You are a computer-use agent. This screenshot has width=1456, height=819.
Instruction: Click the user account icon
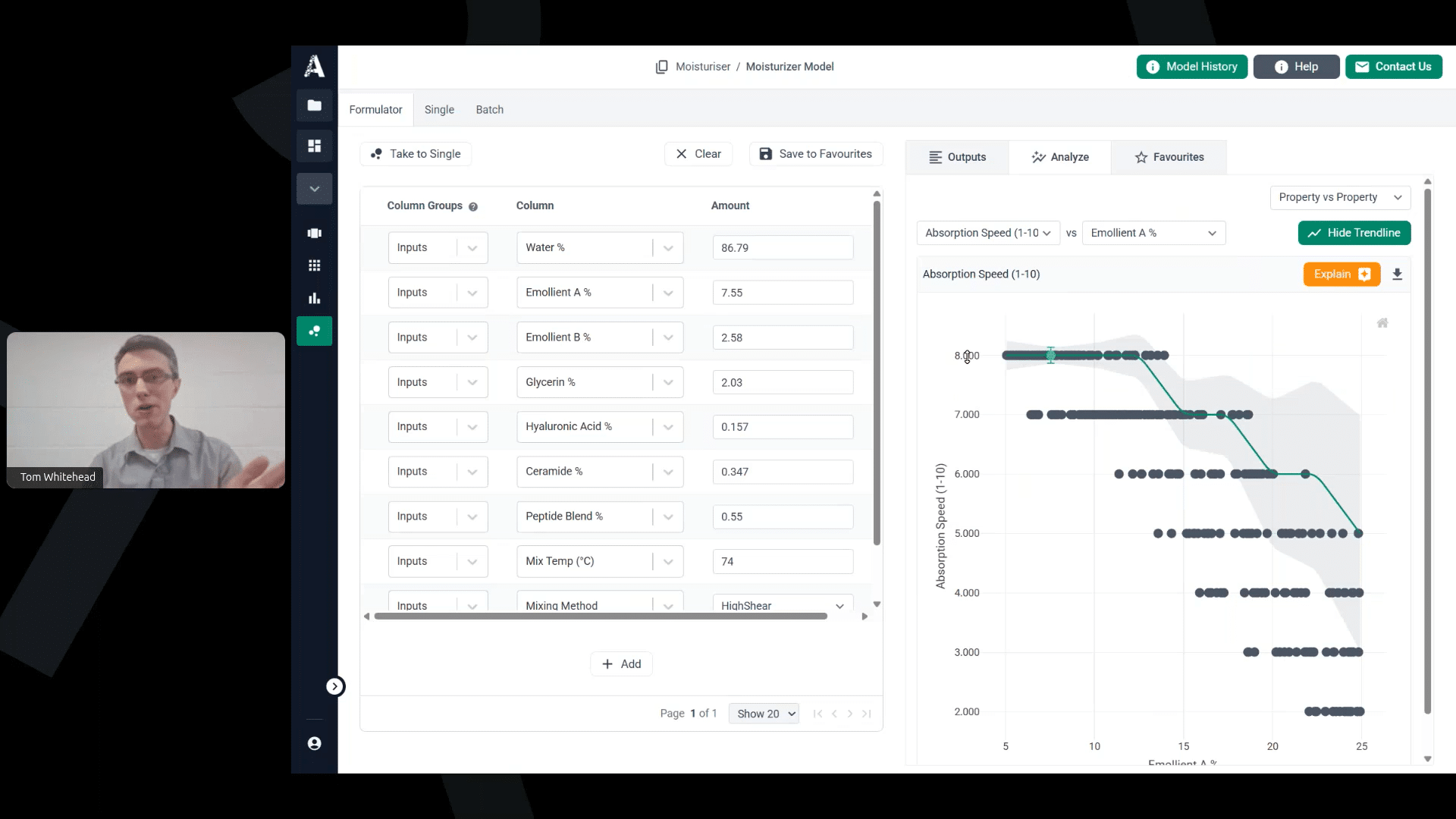point(314,743)
